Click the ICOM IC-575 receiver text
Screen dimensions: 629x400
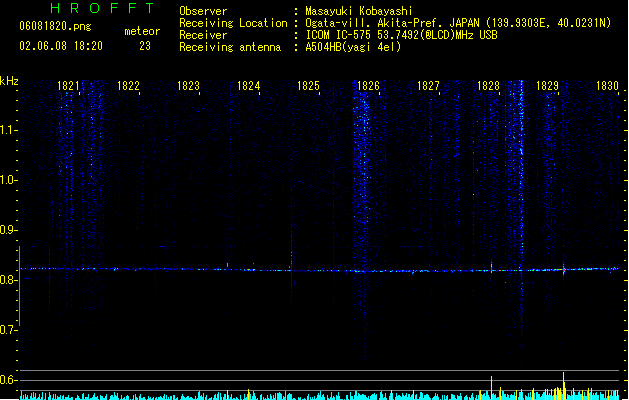point(401,35)
